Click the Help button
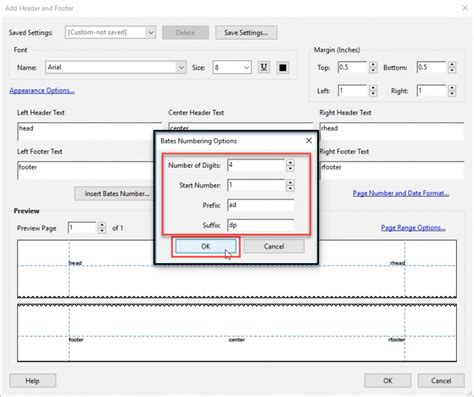474x397 pixels. [32, 381]
